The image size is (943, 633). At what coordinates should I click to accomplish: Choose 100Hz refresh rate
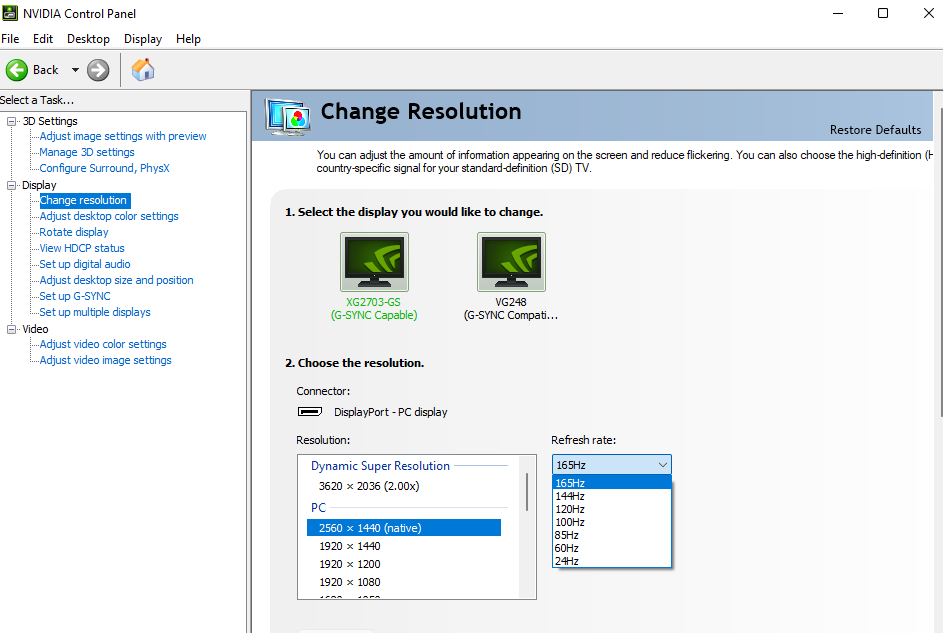click(612, 522)
